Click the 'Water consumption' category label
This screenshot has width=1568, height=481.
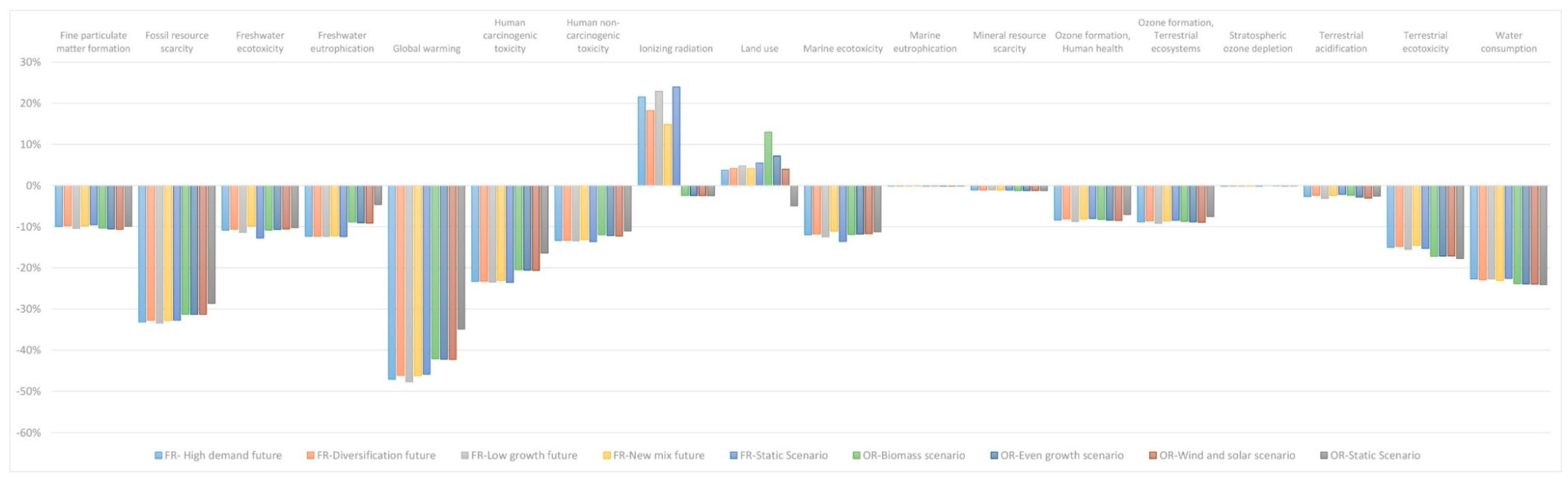(1508, 42)
